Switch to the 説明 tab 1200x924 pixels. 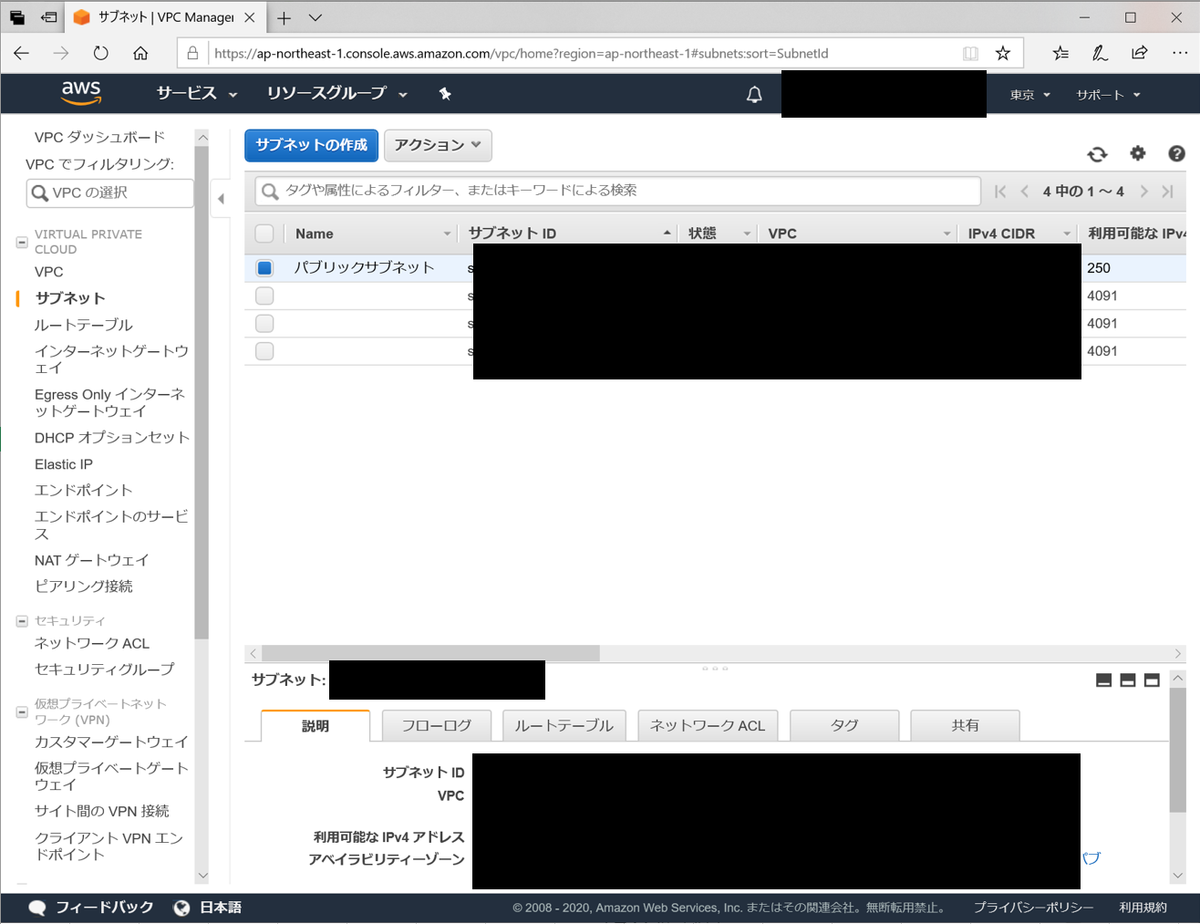click(x=315, y=726)
